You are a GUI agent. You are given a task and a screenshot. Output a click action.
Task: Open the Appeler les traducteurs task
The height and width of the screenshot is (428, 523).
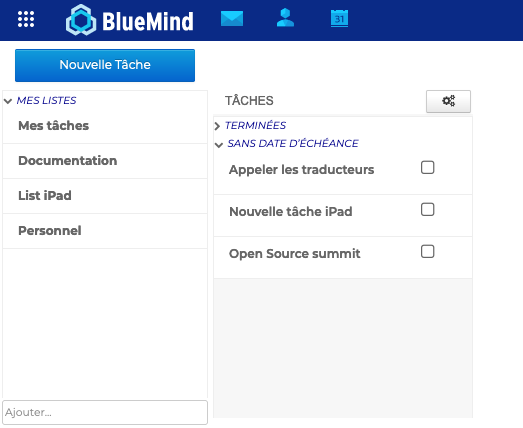click(301, 170)
